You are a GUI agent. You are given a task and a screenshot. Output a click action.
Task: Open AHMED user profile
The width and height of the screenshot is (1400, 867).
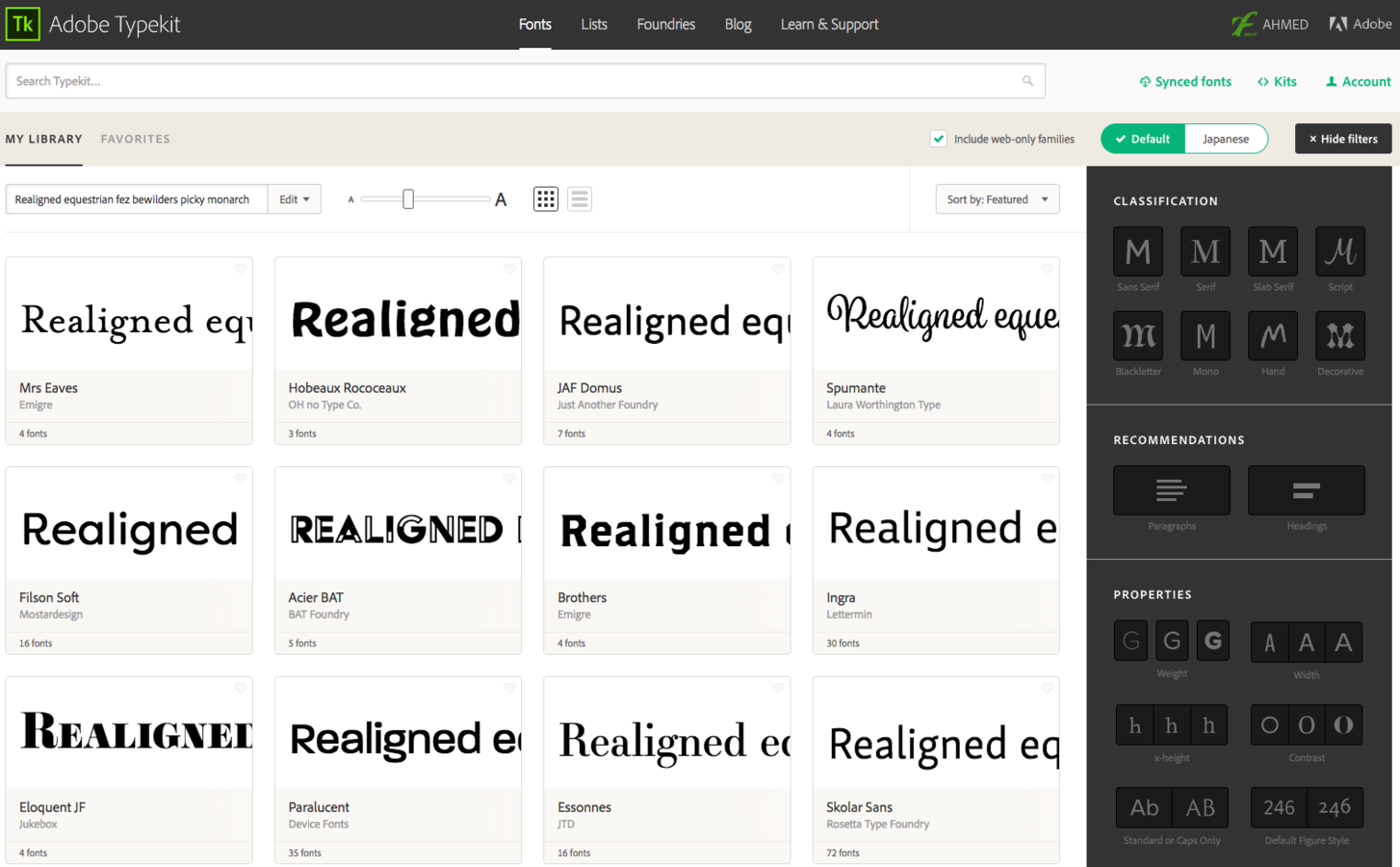pos(1270,24)
